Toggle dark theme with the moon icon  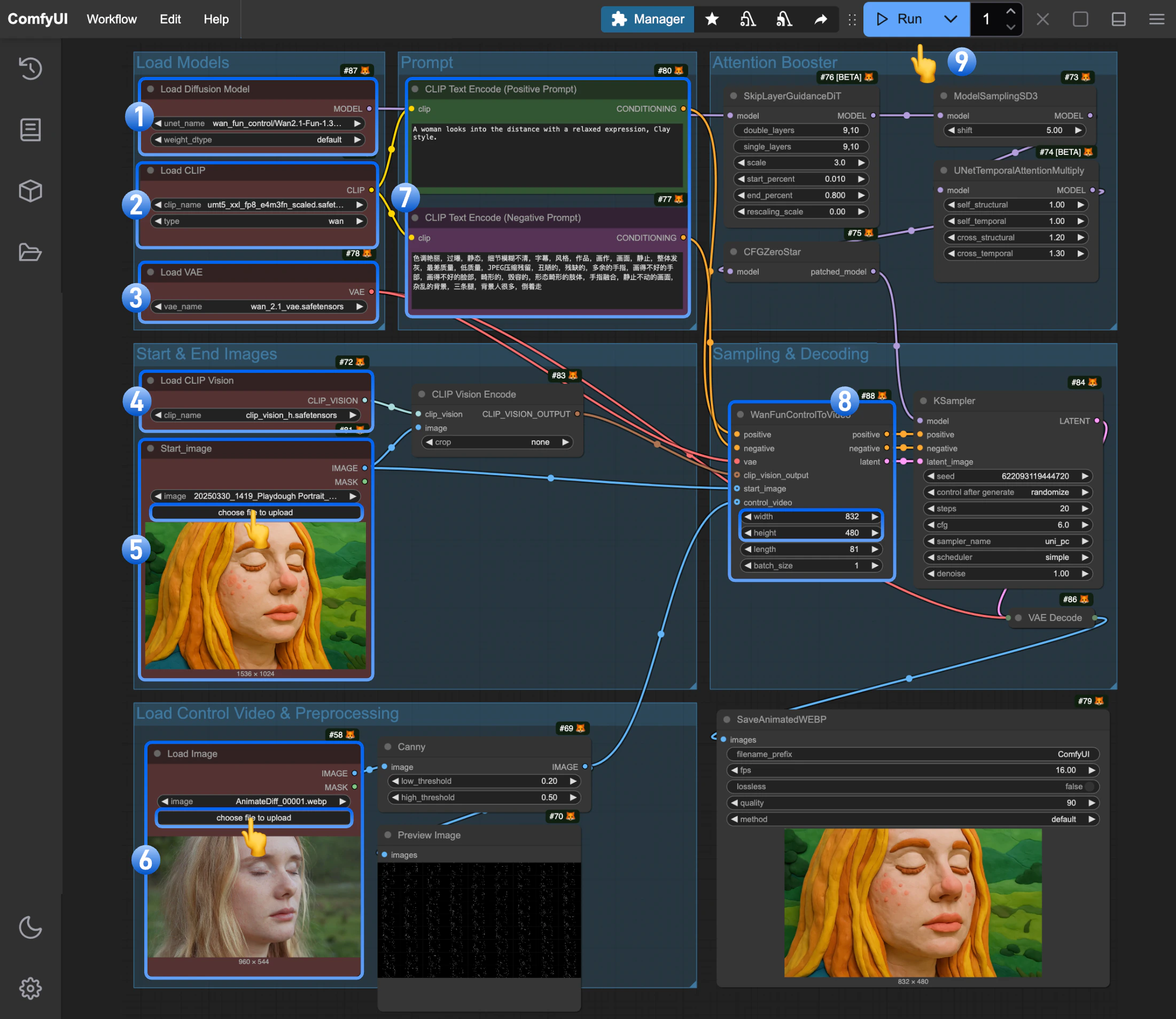click(30, 928)
